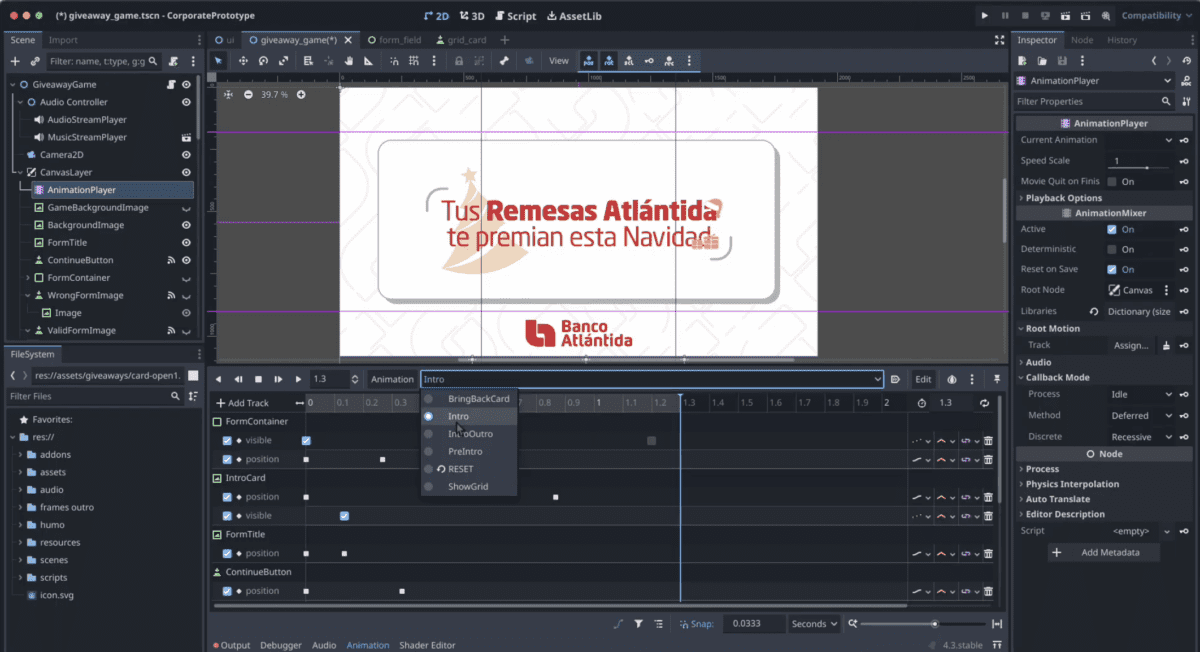Image resolution: width=1200 pixels, height=652 pixels.
Task: Open the Seconds snap unit dropdown
Action: pyautogui.click(x=813, y=623)
